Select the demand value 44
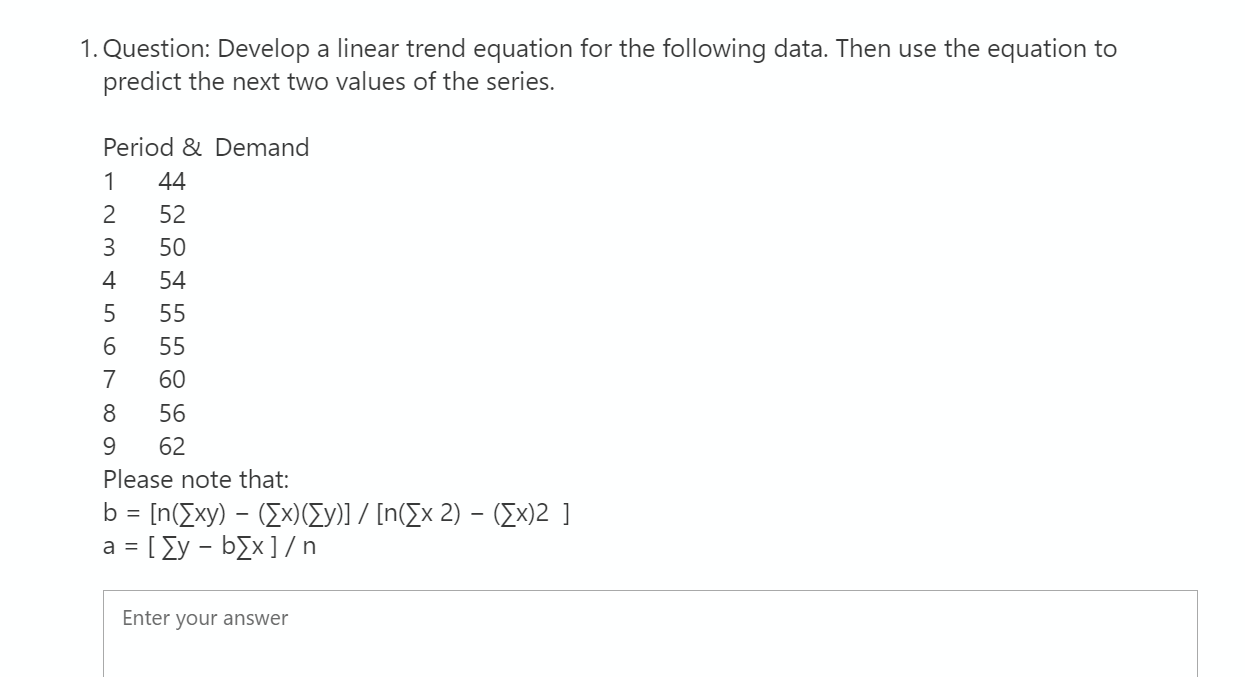Image resolution: width=1245 pixels, height=677 pixels. pyautogui.click(x=172, y=180)
